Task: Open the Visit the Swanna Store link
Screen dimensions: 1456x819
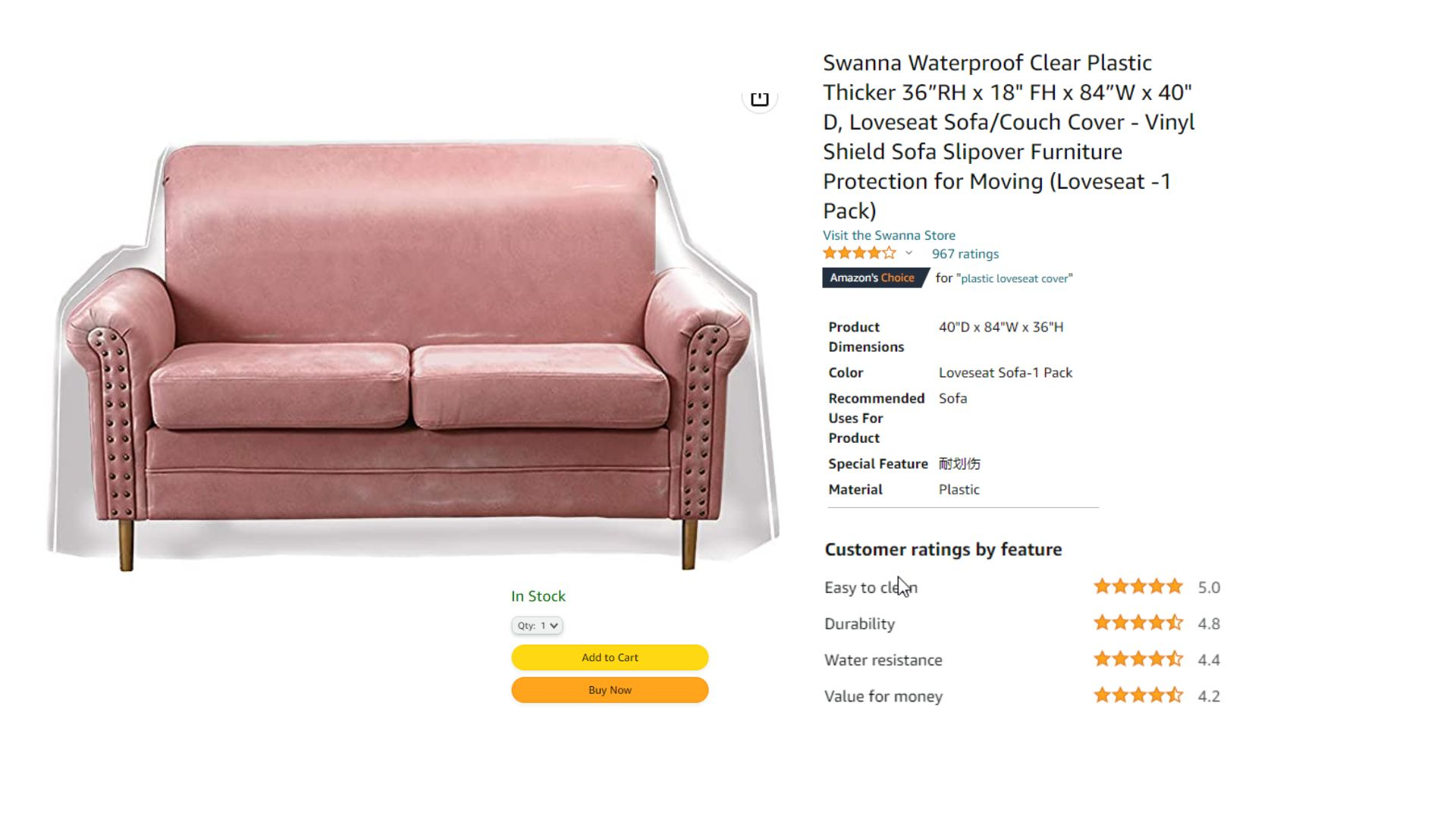Action: click(x=889, y=235)
